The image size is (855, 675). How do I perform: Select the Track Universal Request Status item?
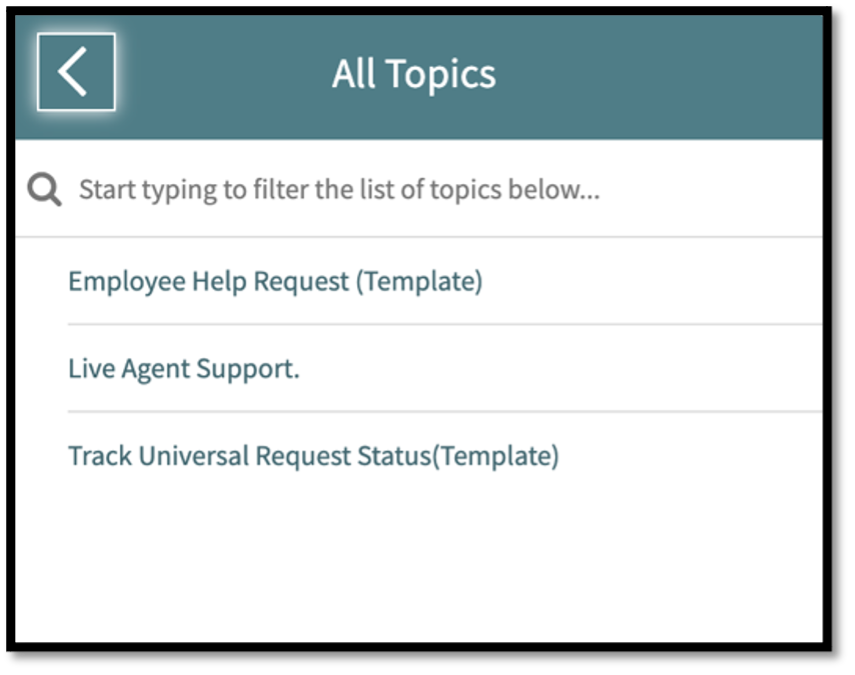click(312, 456)
